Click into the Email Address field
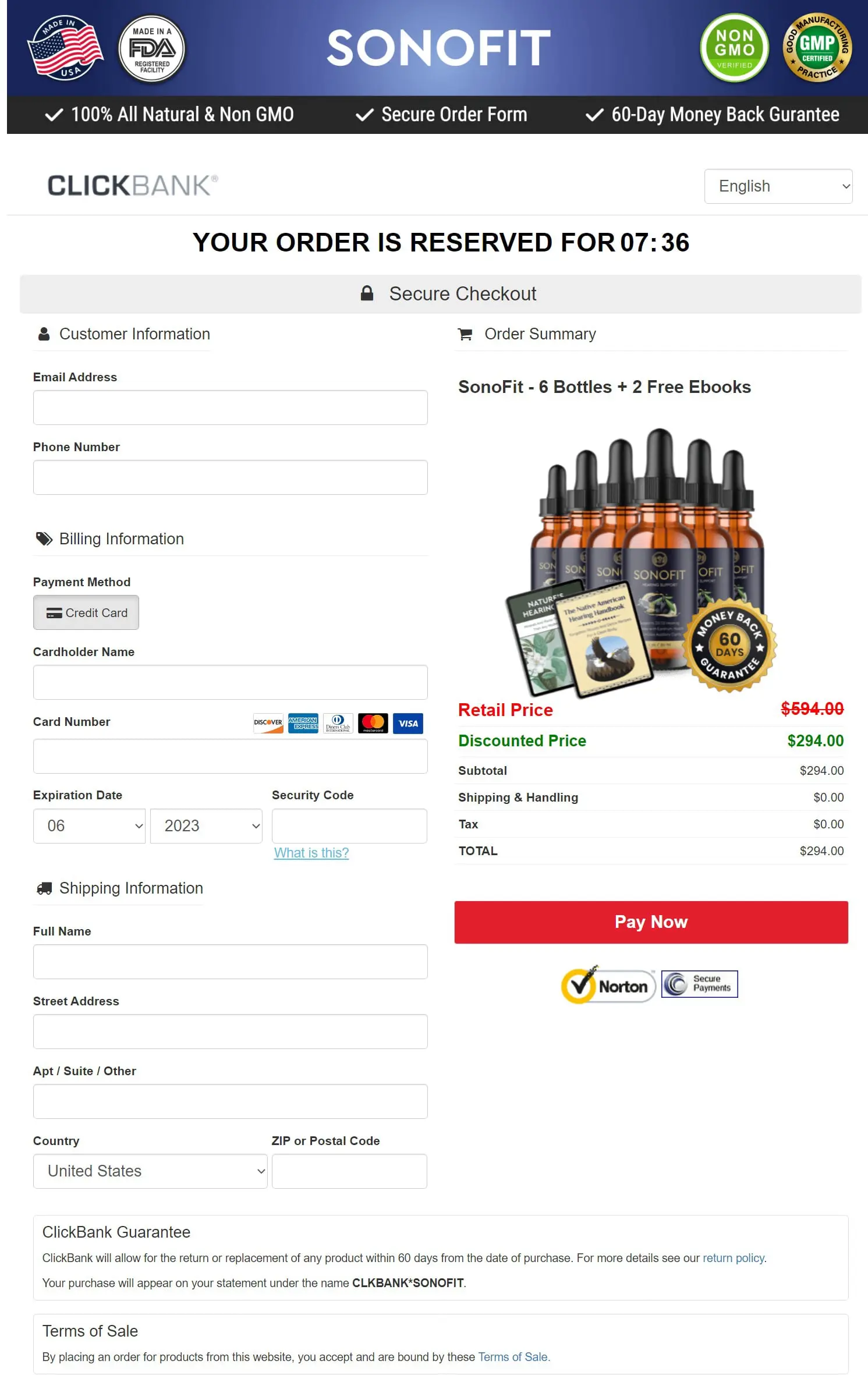868x1375 pixels. [231, 407]
